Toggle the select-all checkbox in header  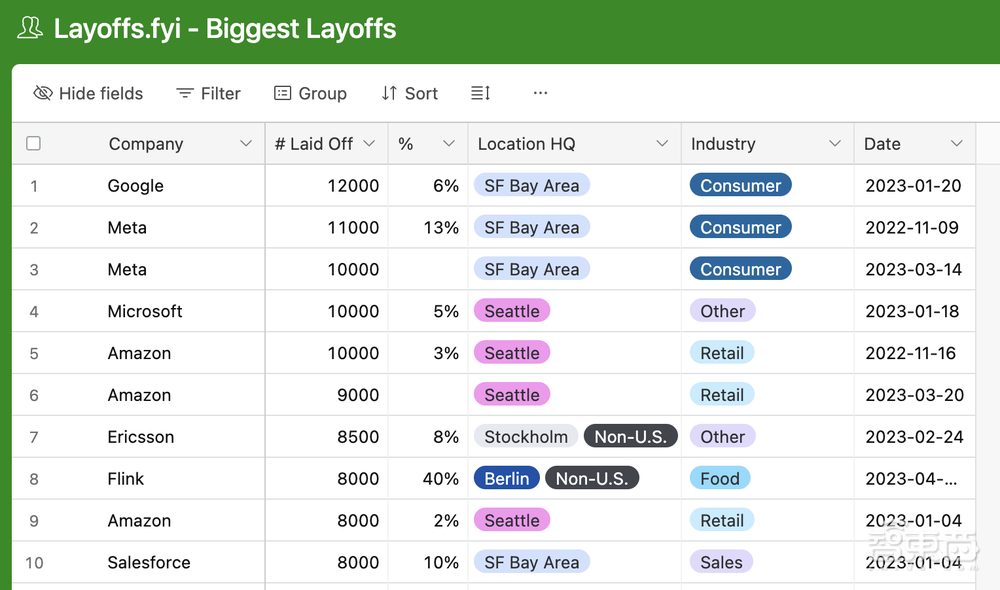point(33,143)
